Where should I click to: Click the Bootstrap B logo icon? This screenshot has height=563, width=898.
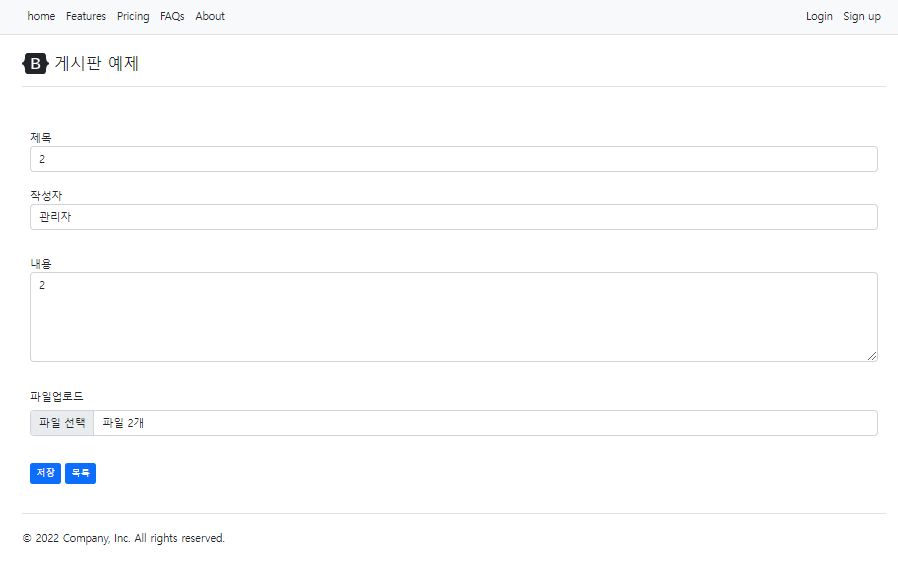click(x=36, y=64)
